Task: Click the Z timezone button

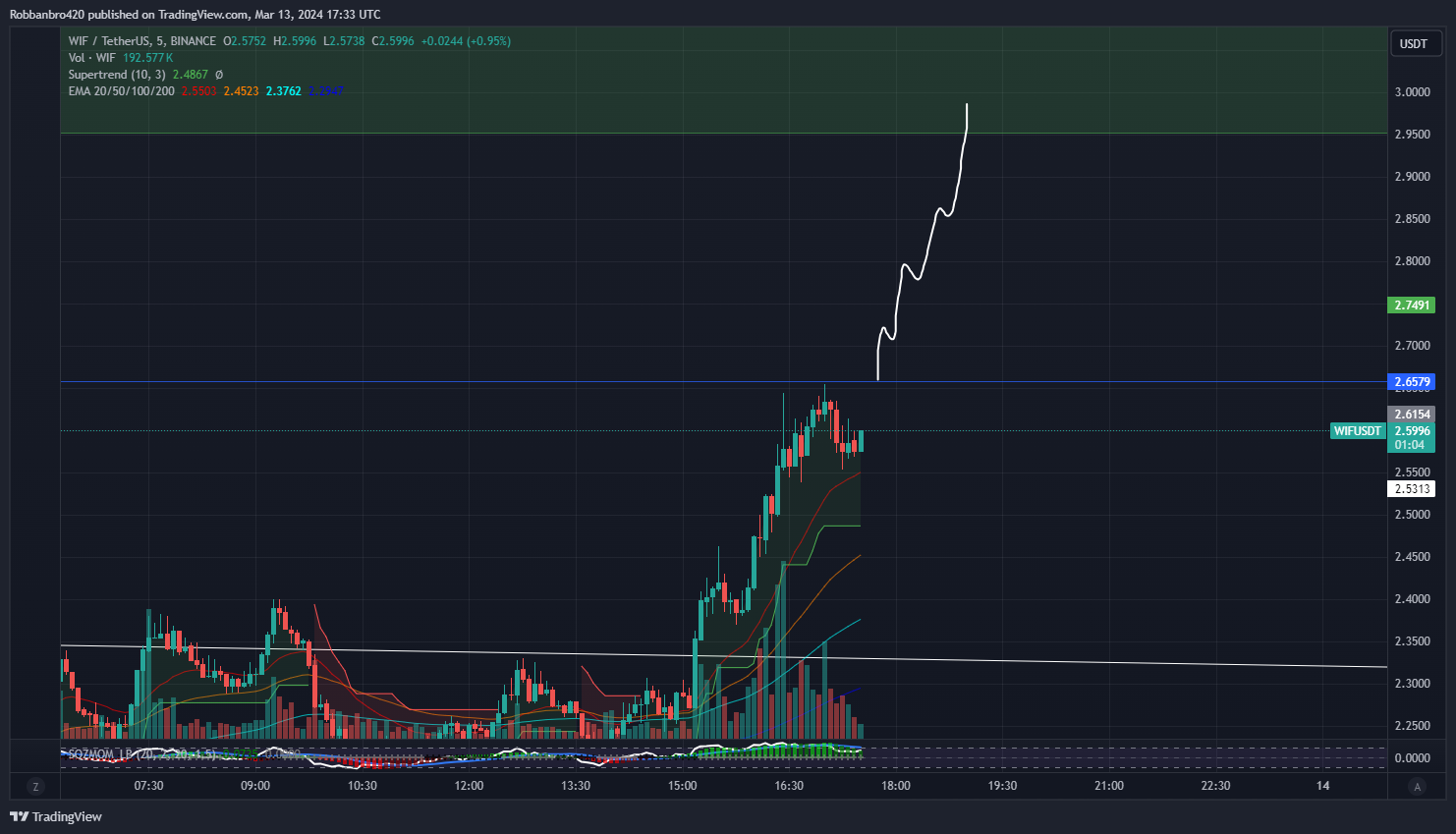Action: pyautogui.click(x=35, y=786)
